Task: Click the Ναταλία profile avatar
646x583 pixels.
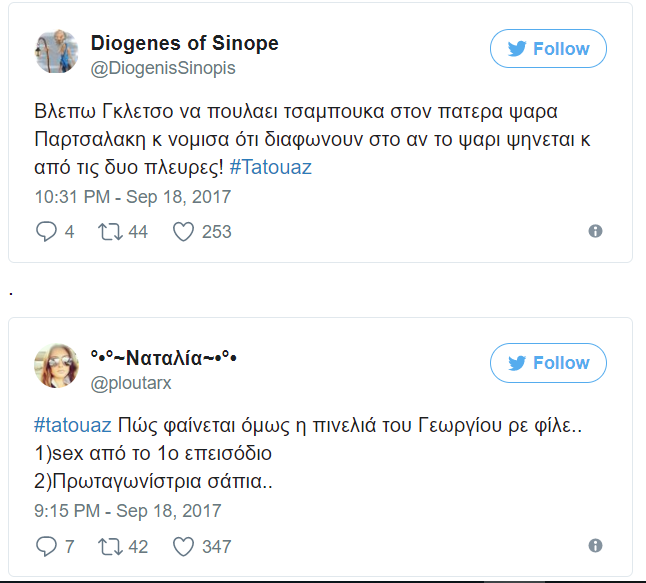Action: pos(57,366)
